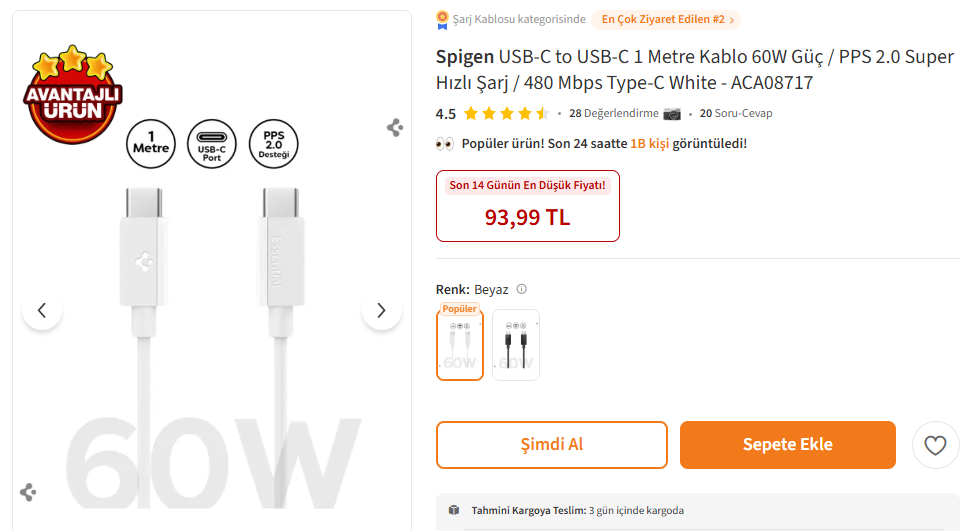Open photo reviews via camera icon
Screen dimensions: 972x531
672,114
